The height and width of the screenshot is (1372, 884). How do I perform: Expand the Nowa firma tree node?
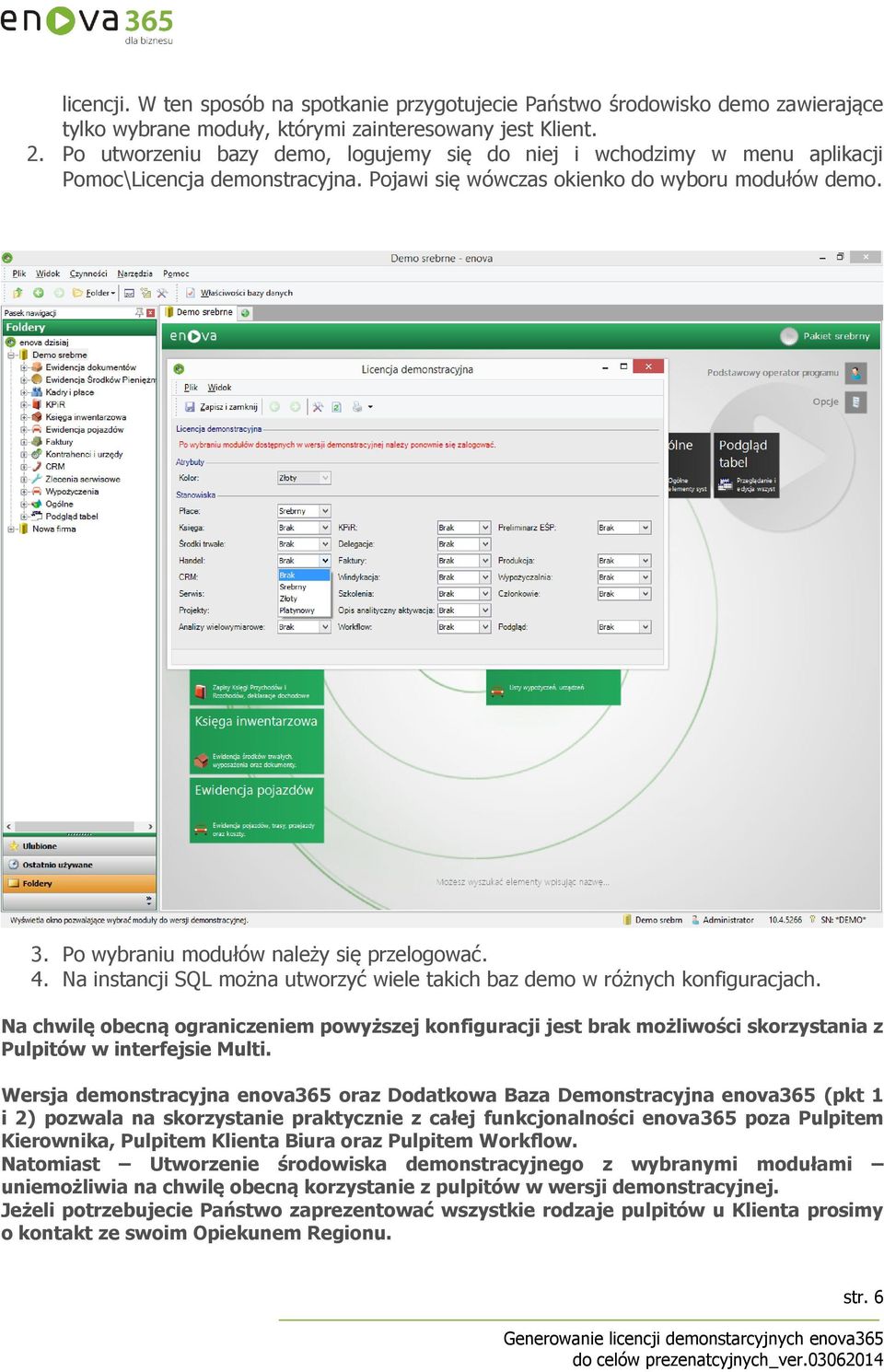[11, 529]
